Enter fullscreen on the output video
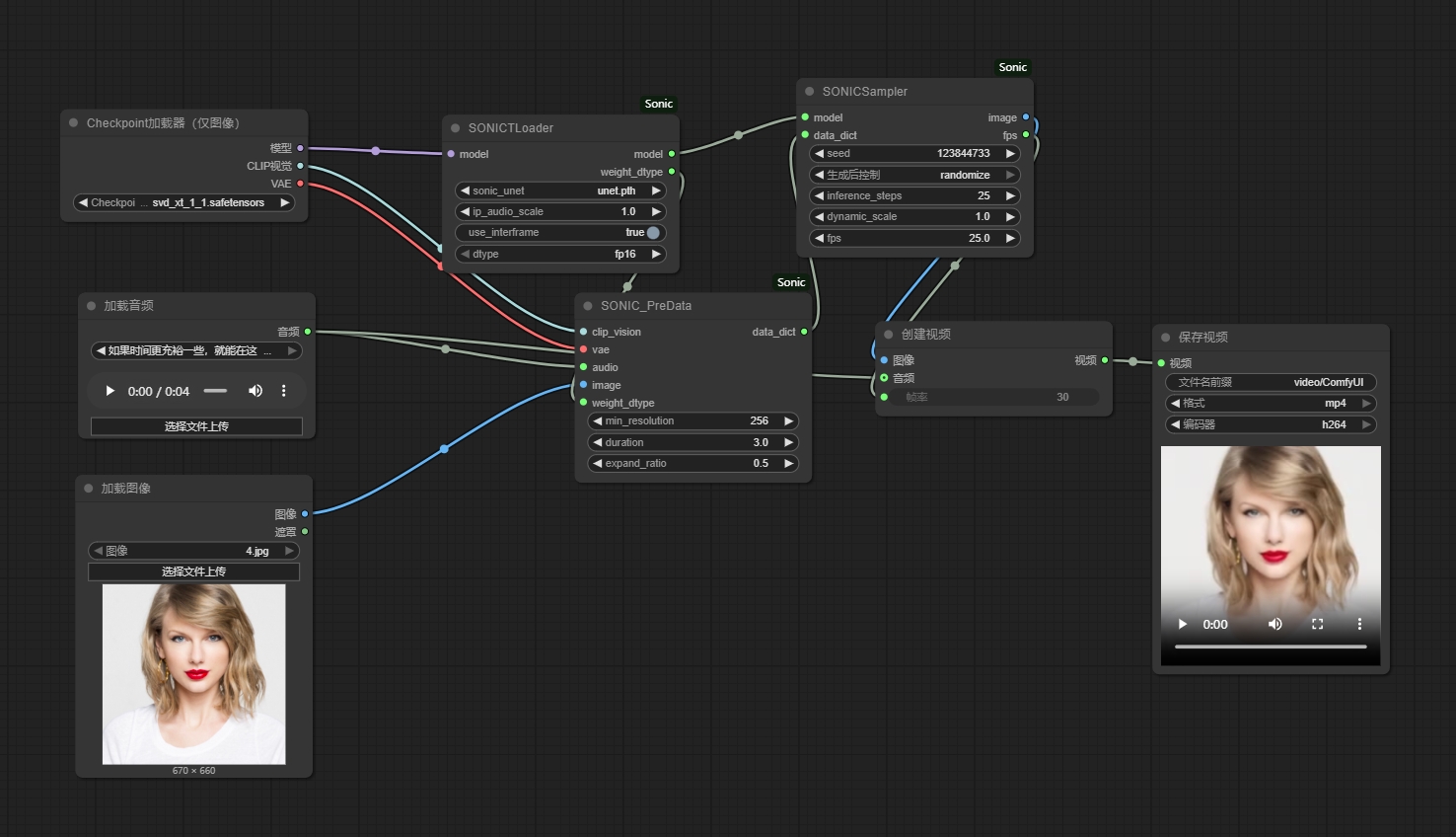Image resolution: width=1456 pixels, height=837 pixels. pos(1317,624)
